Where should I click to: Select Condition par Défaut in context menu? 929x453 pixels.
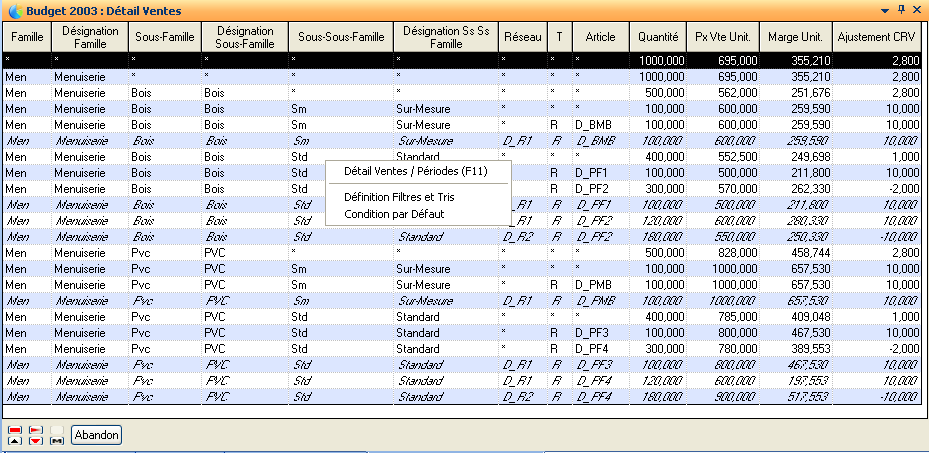[394, 213]
